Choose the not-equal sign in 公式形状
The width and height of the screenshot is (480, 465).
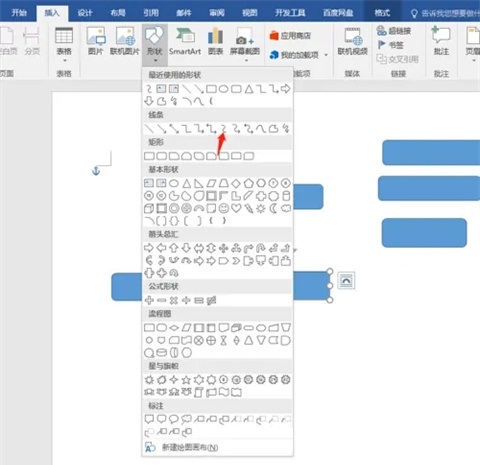point(211,301)
